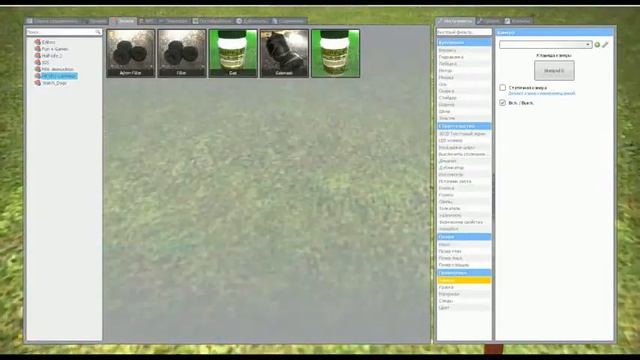Focus the entity search field

64,32
